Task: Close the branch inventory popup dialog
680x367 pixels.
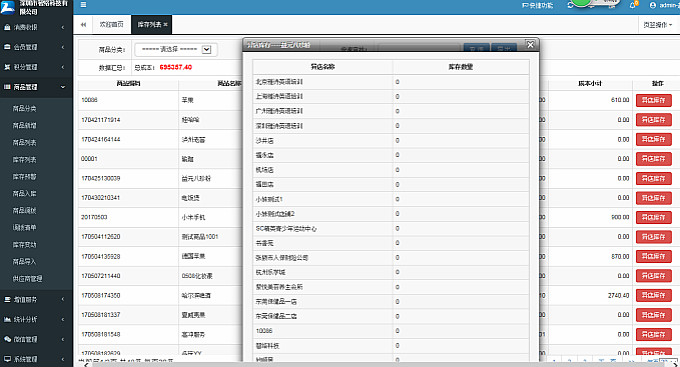Action: click(530, 45)
